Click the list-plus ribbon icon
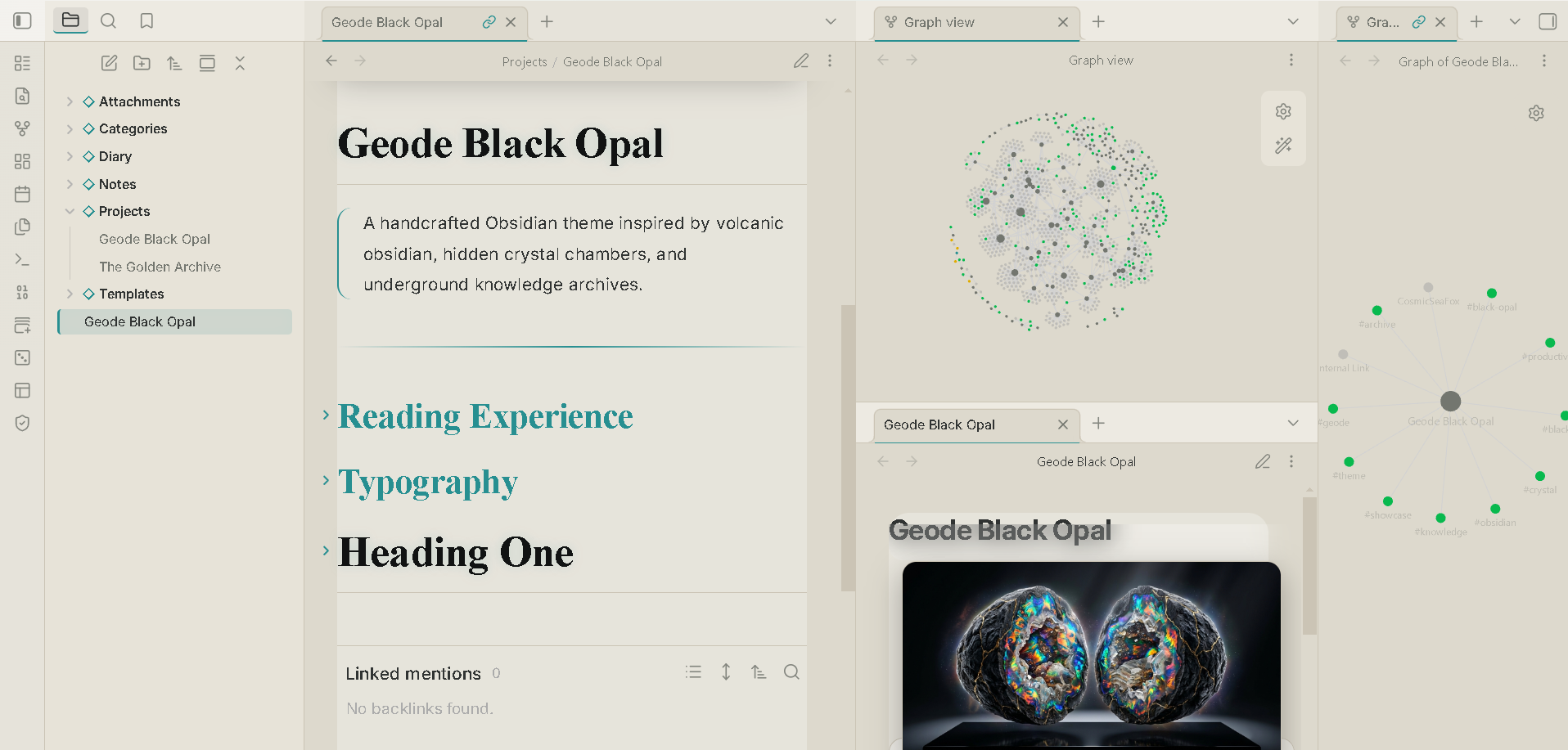The width and height of the screenshot is (1568, 750). (x=22, y=325)
